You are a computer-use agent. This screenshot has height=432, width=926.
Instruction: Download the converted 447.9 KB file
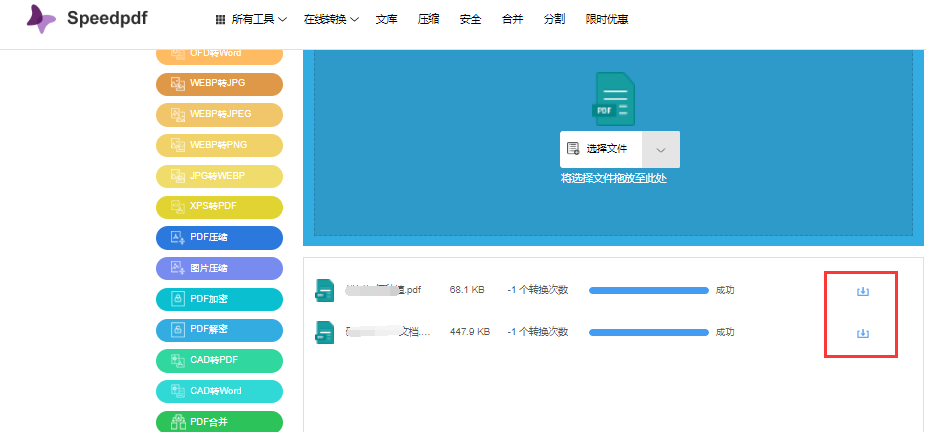pos(863,334)
